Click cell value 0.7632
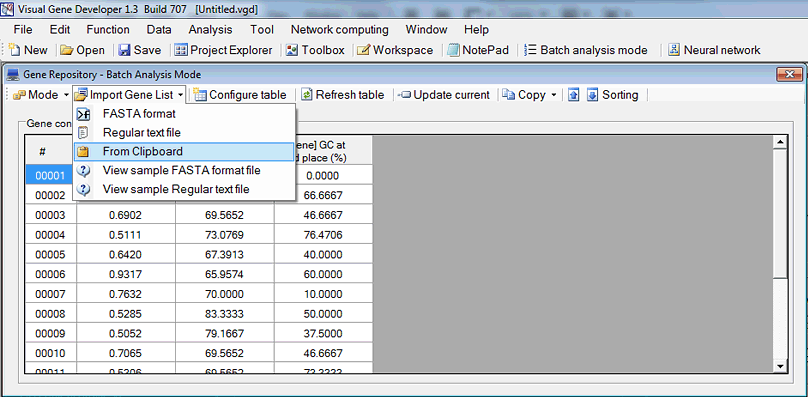 [125, 294]
